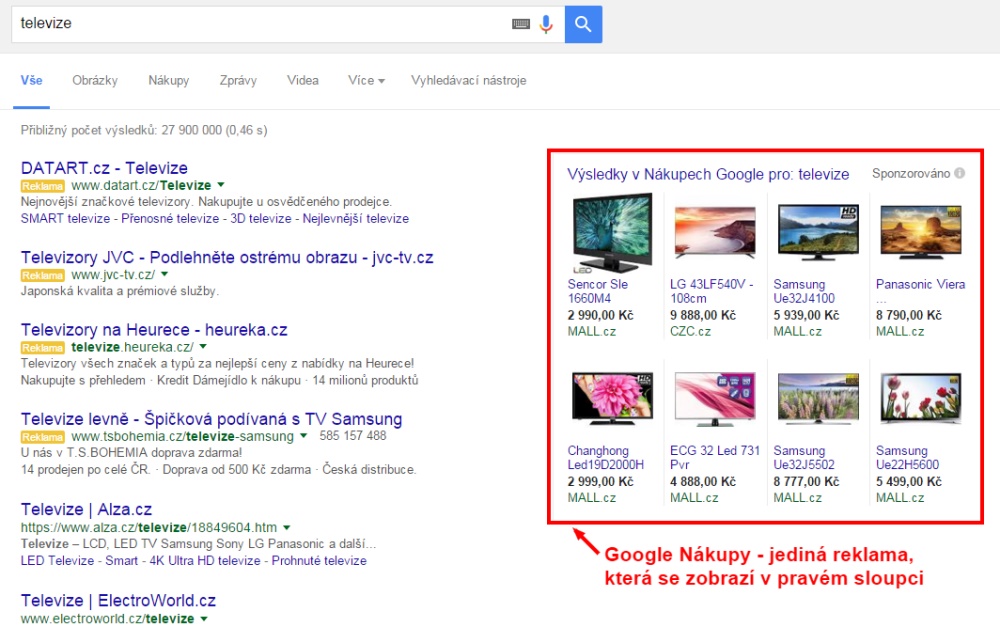
Task: Click the 5 499,00 Kč price
Action: coord(909,482)
